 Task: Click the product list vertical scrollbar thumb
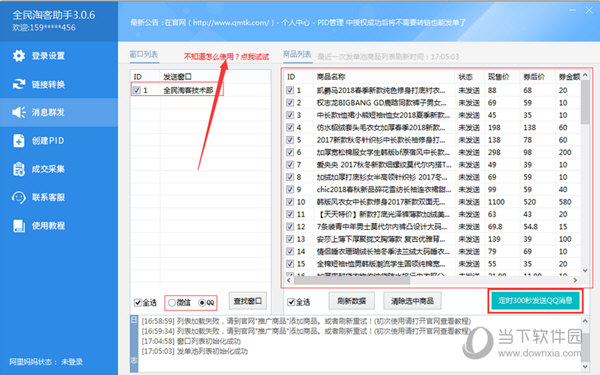[585, 102]
